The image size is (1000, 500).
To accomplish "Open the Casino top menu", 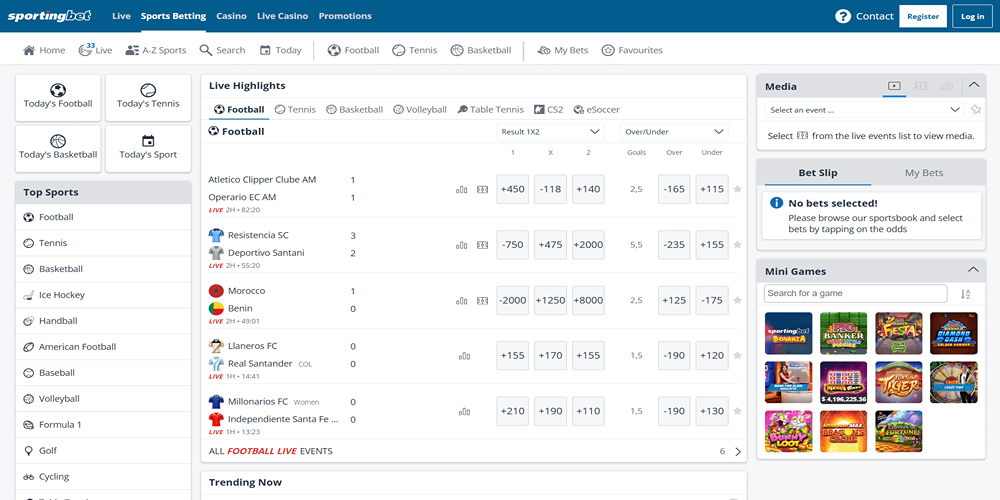I will 232,16.
